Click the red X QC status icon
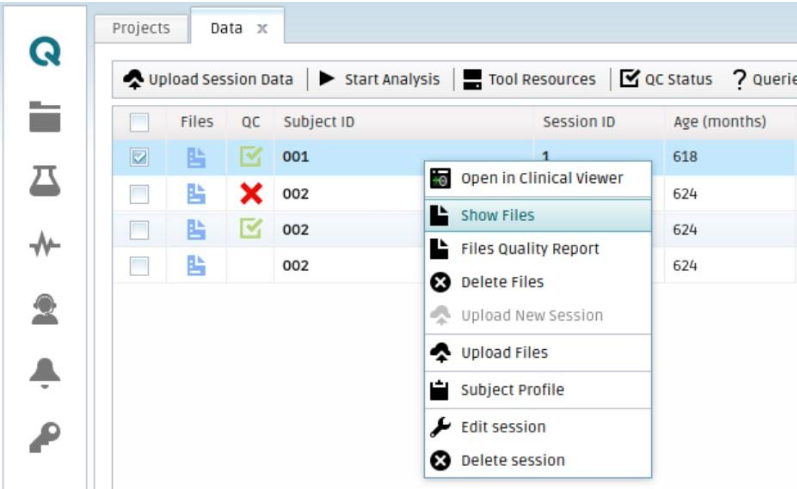The height and width of the screenshot is (489, 797). pyautogui.click(x=251, y=193)
